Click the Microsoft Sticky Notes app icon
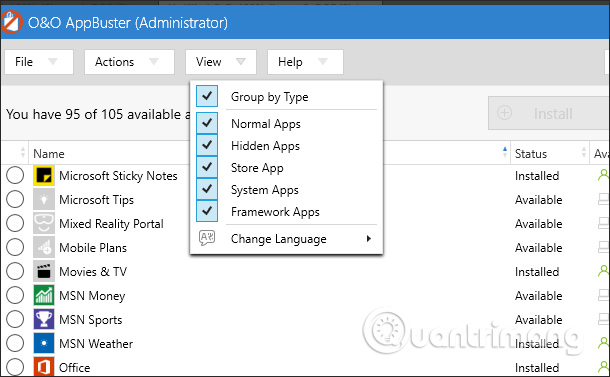 point(44,175)
